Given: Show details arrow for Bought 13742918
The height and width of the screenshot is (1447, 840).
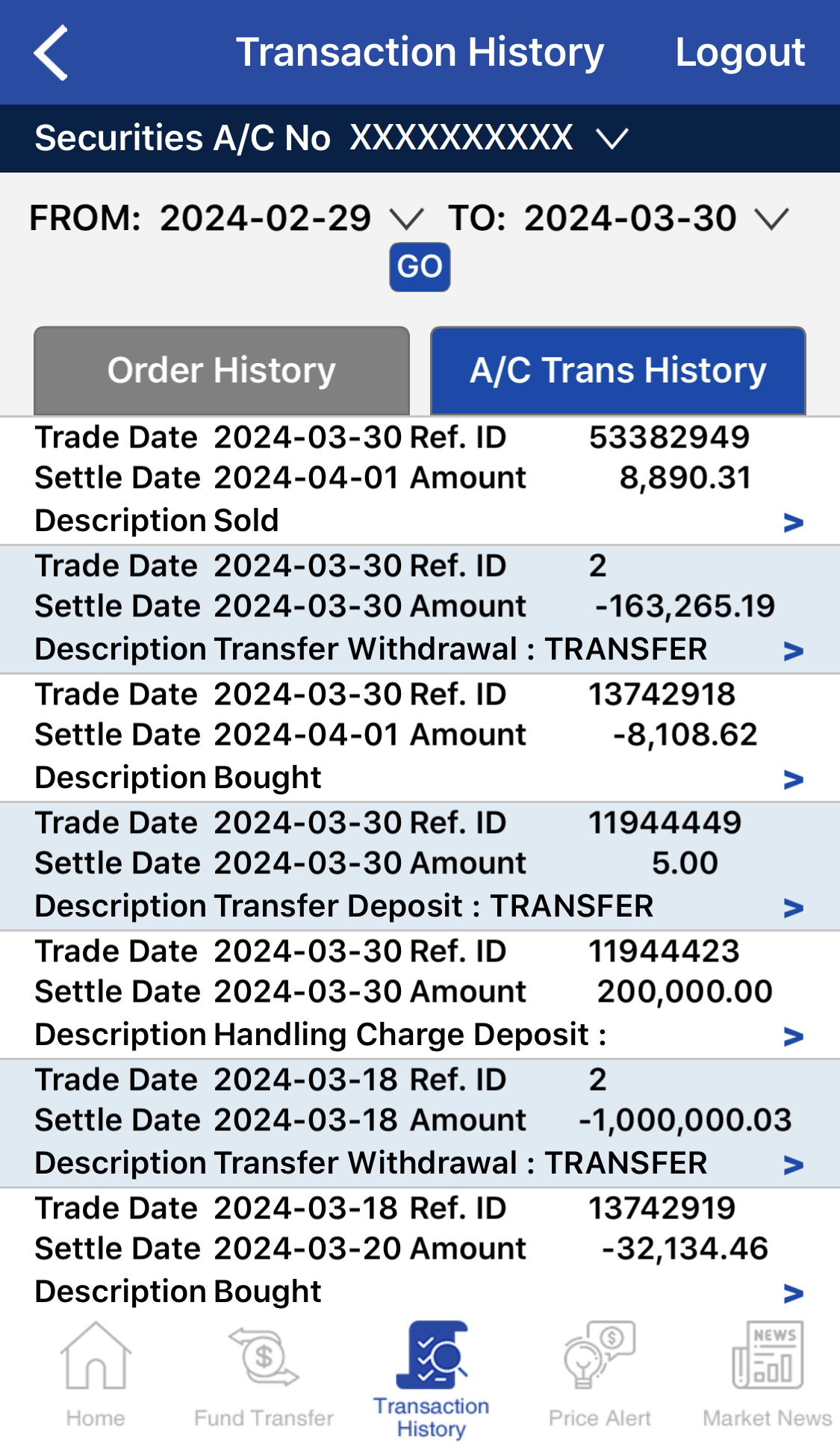Looking at the screenshot, I should 793,780.
